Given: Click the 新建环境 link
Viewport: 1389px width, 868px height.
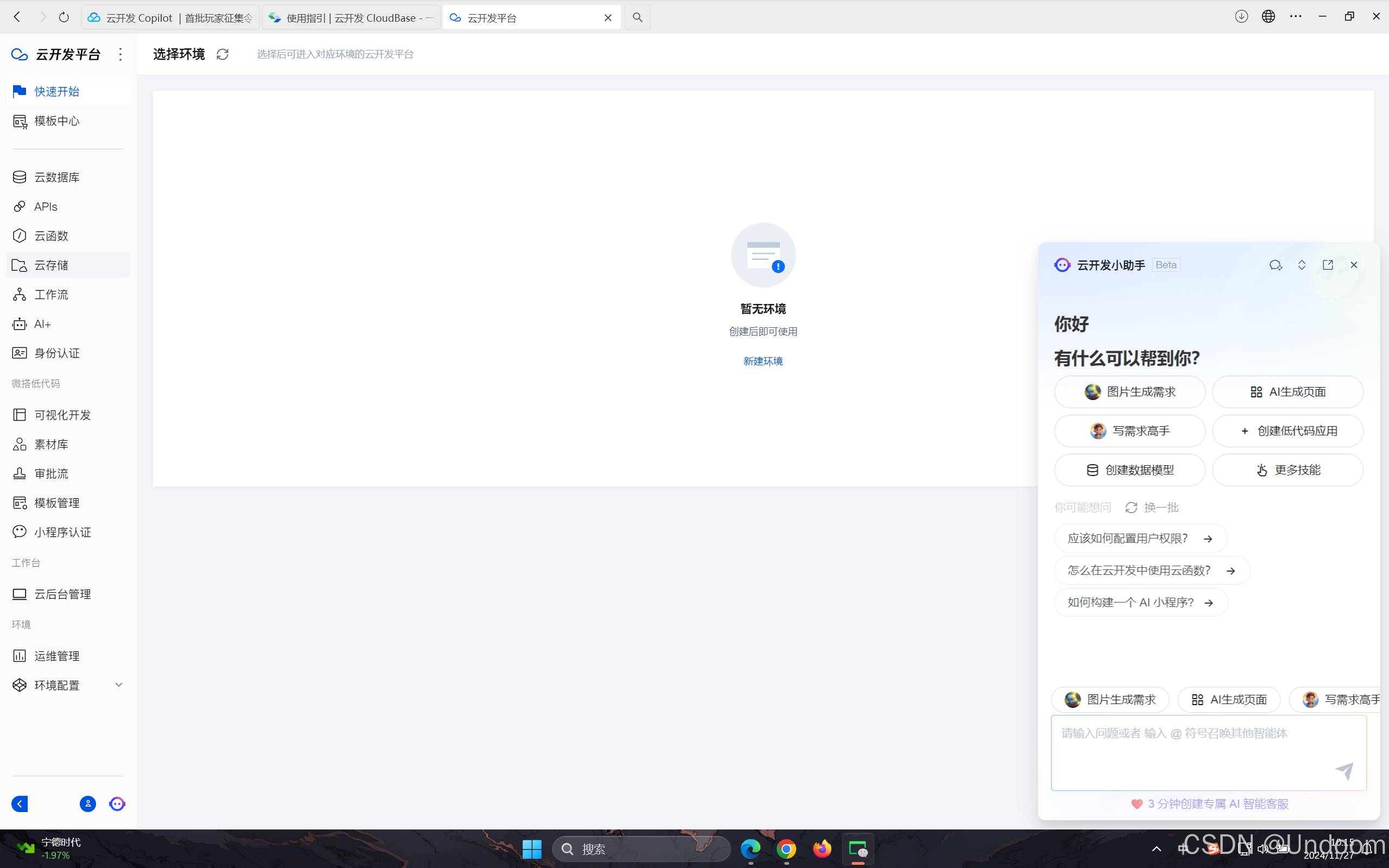Looking at the screenshot, I should click(x=763, y=361).
